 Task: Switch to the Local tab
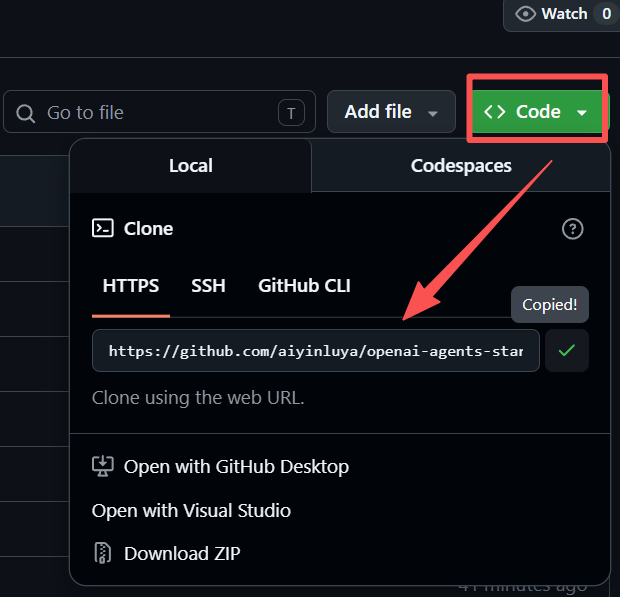click(191, 166)
